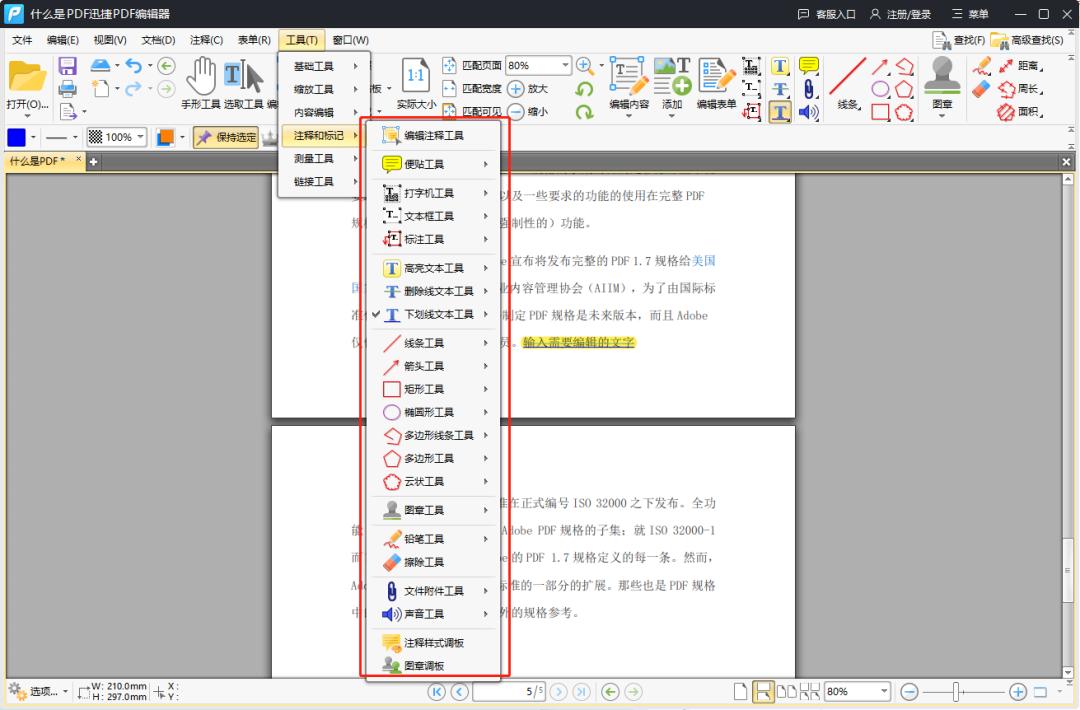1080x710 pixels.
Task: Click the 高级查找(S) button
Action: [1029, 40]
